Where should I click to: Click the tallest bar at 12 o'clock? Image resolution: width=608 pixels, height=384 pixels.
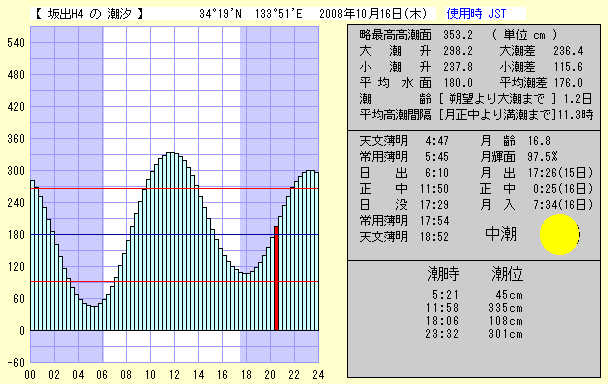point(173,241)
